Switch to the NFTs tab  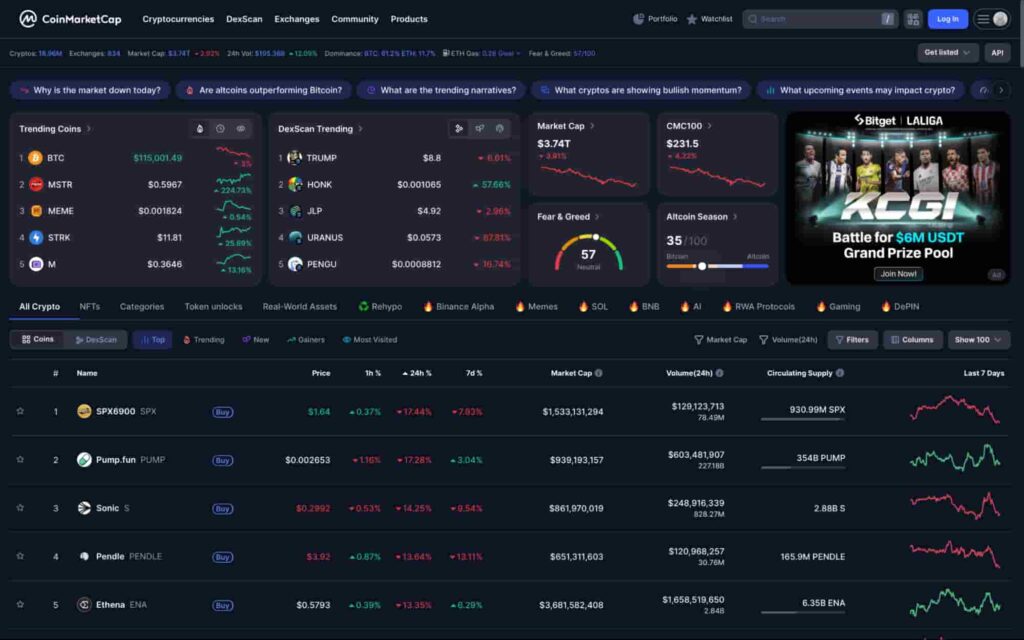(x=90, y=306)
